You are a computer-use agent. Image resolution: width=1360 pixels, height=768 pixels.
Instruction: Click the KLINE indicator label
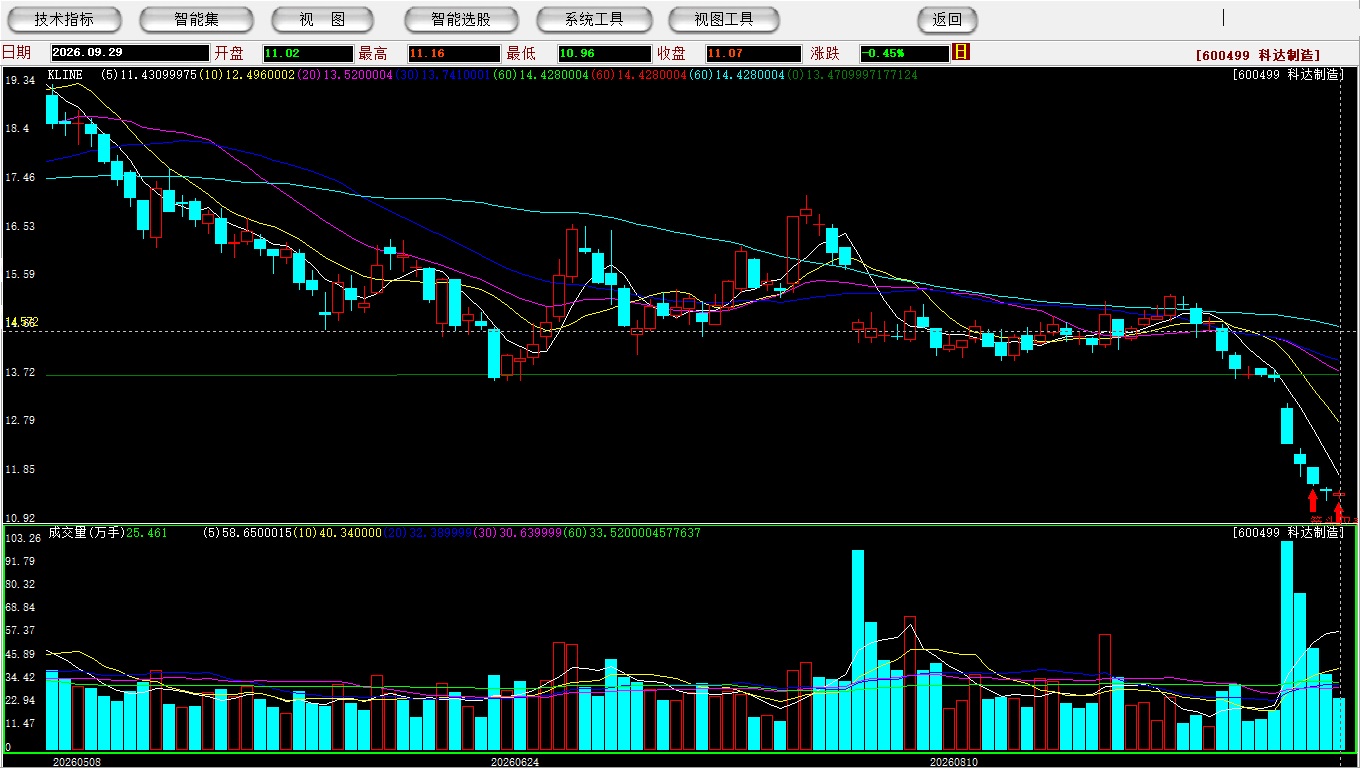coord(65,75)
